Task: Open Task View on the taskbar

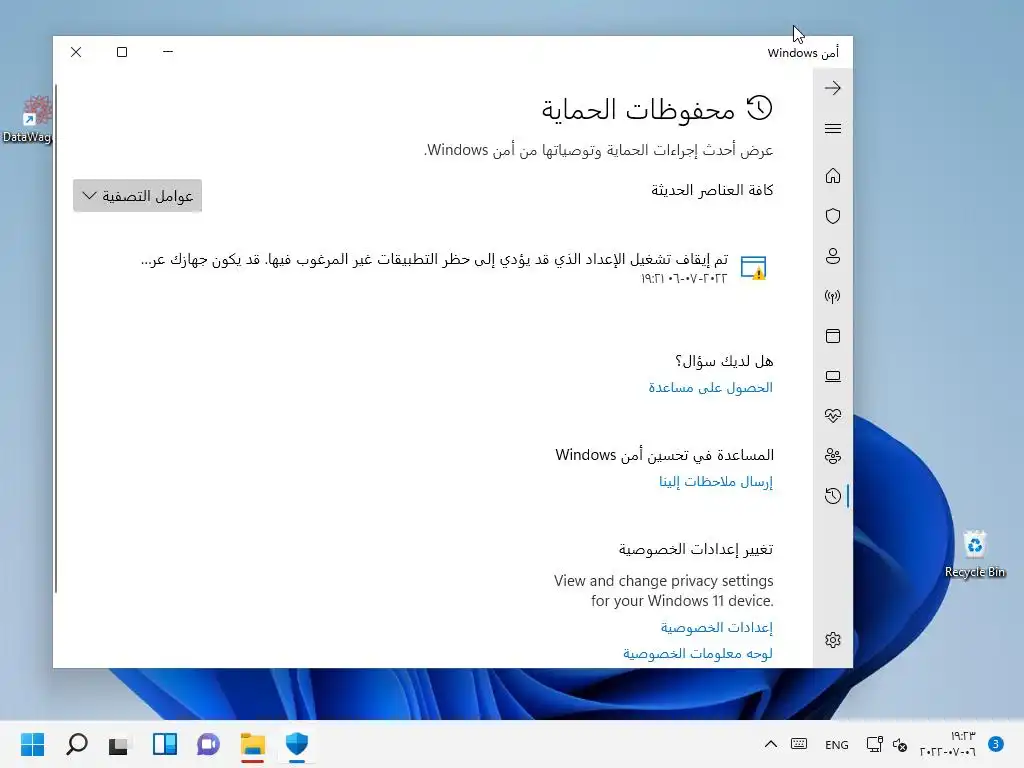Action: 119,744
